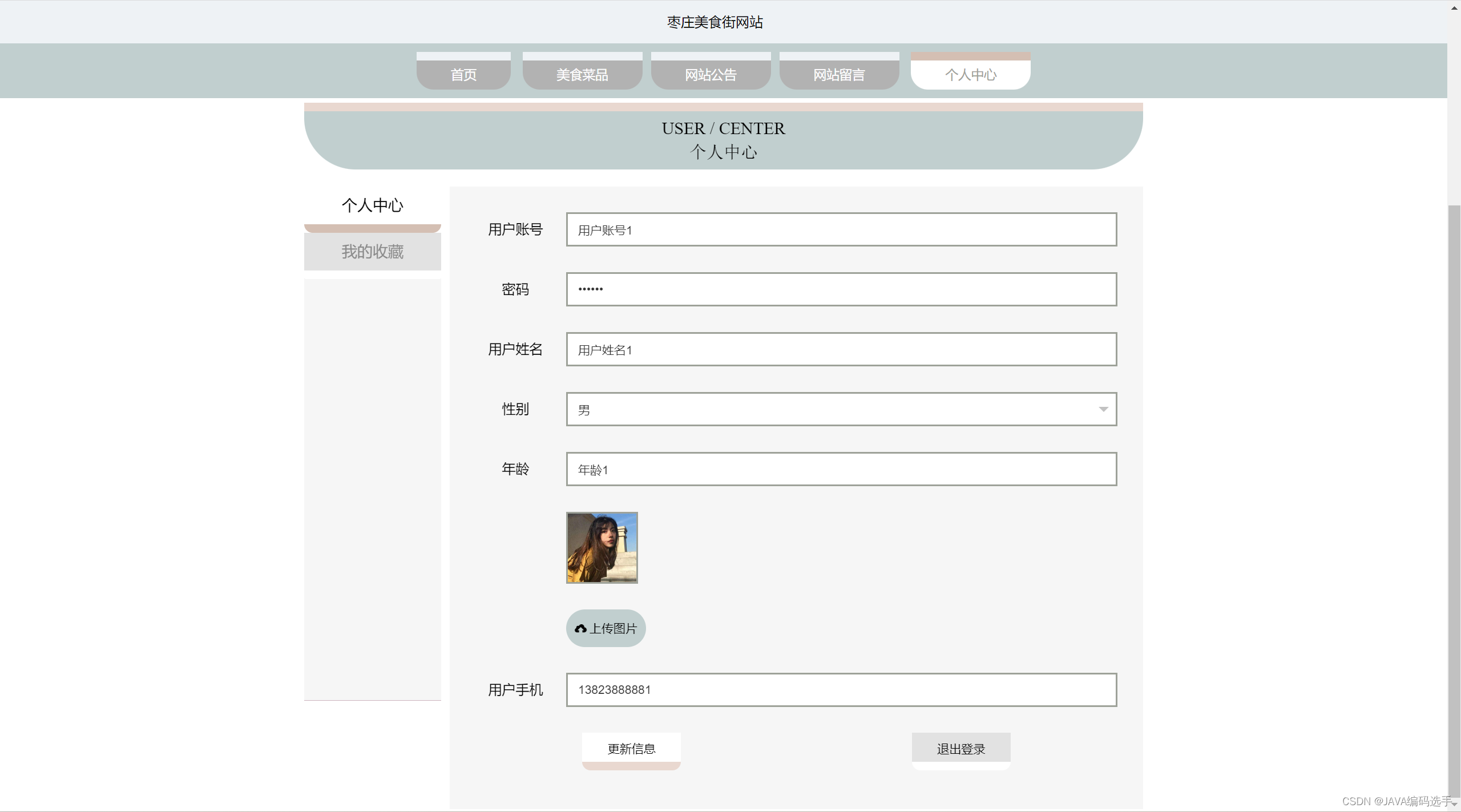Open the 性别 gender dropdown
The height and width of the screenshot is (812, 1461).
[x=841, y=409]
